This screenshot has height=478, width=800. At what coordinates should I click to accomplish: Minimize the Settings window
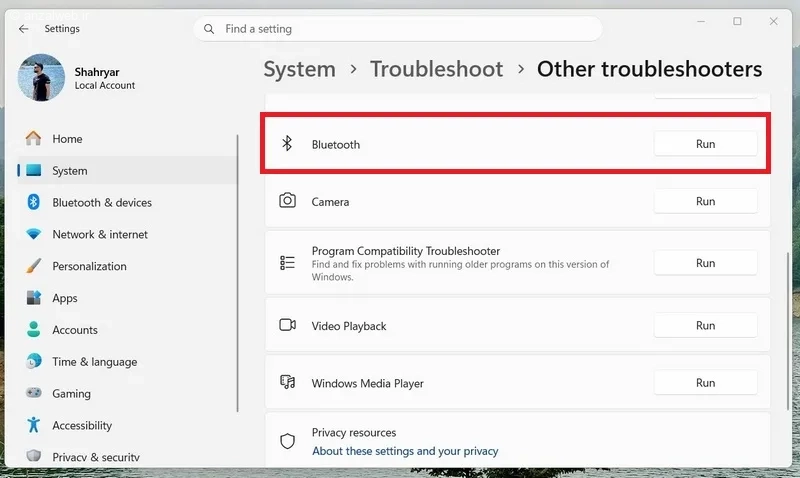701,21
